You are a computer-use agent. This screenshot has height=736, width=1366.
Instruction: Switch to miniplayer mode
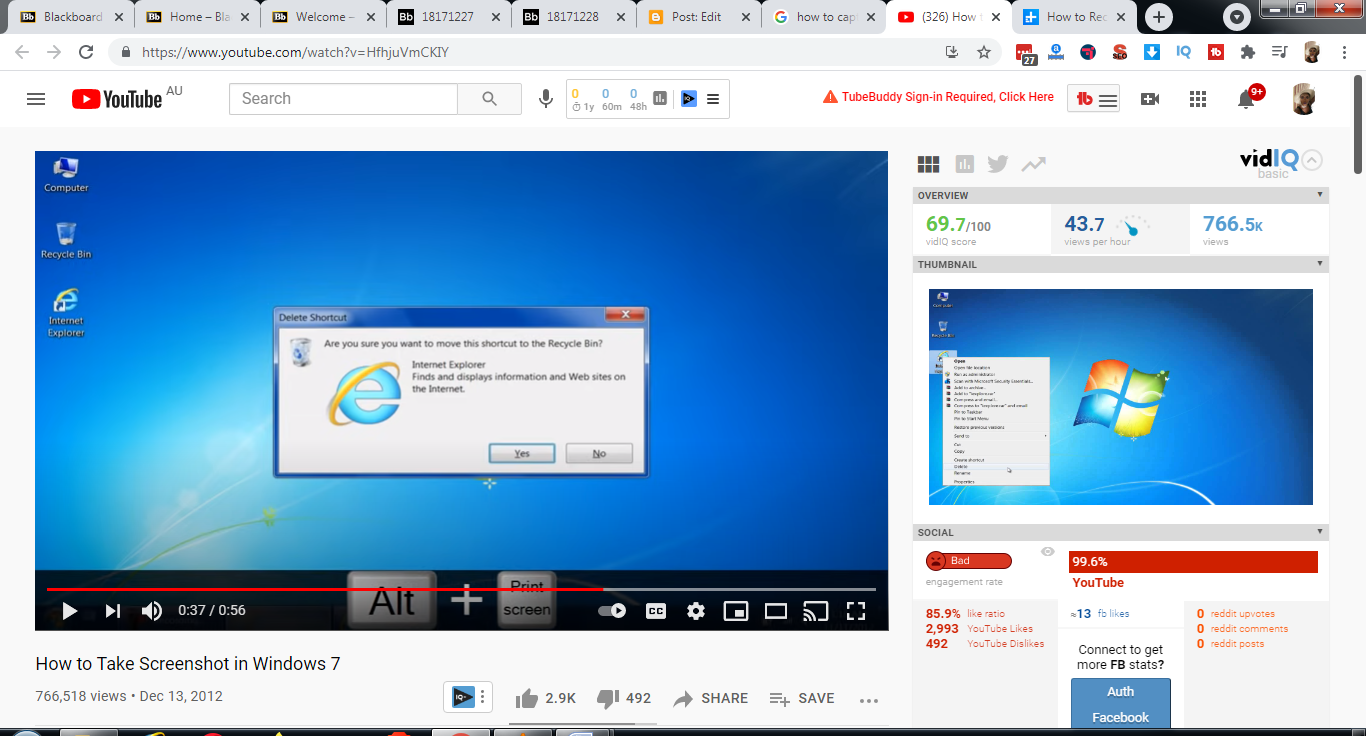pyautogui.click(x=736, y=611)
